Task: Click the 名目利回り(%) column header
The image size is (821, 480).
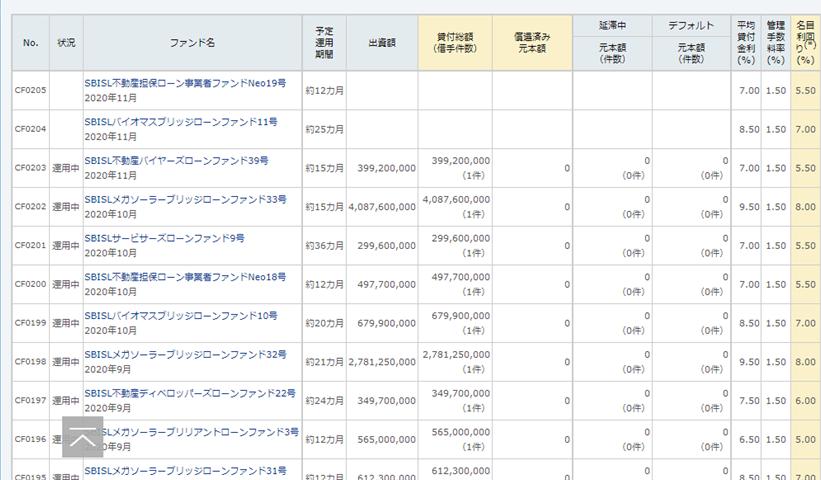Action: click(806, 43)
